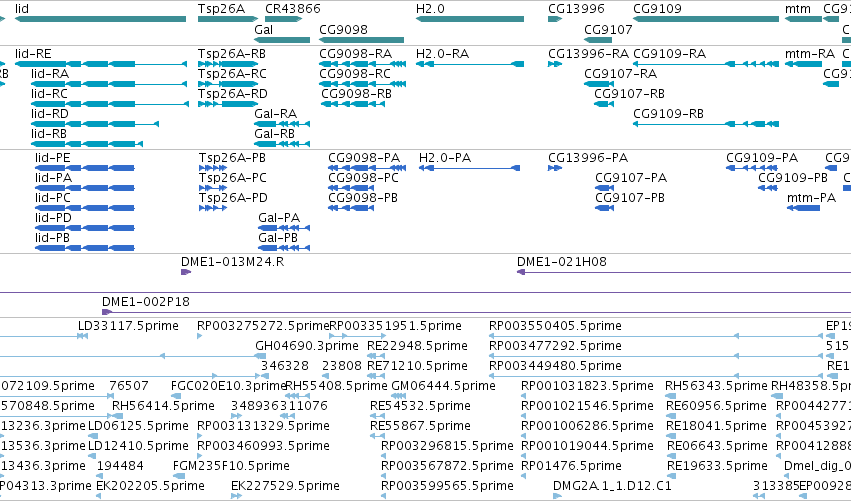Click protein Gal-PA

coord(284,229)
